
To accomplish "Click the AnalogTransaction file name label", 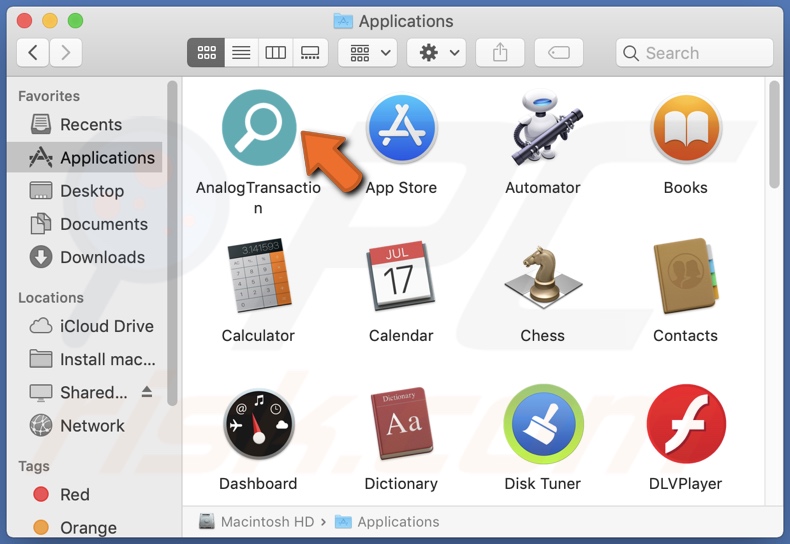I will [258, 197].
